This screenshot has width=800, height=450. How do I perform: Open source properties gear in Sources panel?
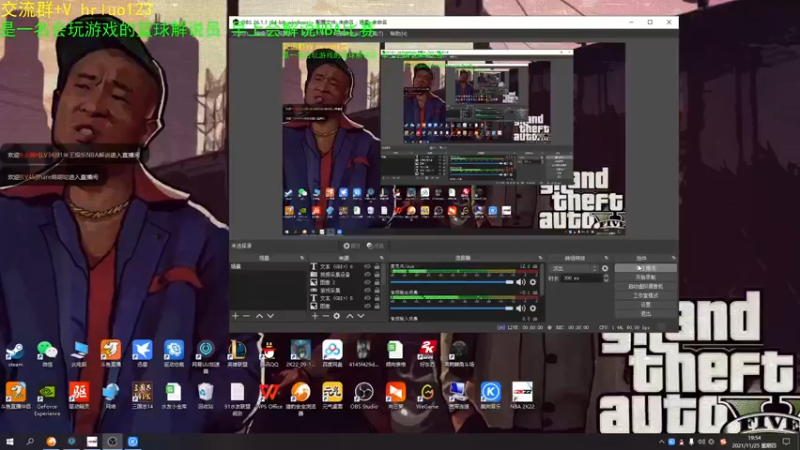337,316
